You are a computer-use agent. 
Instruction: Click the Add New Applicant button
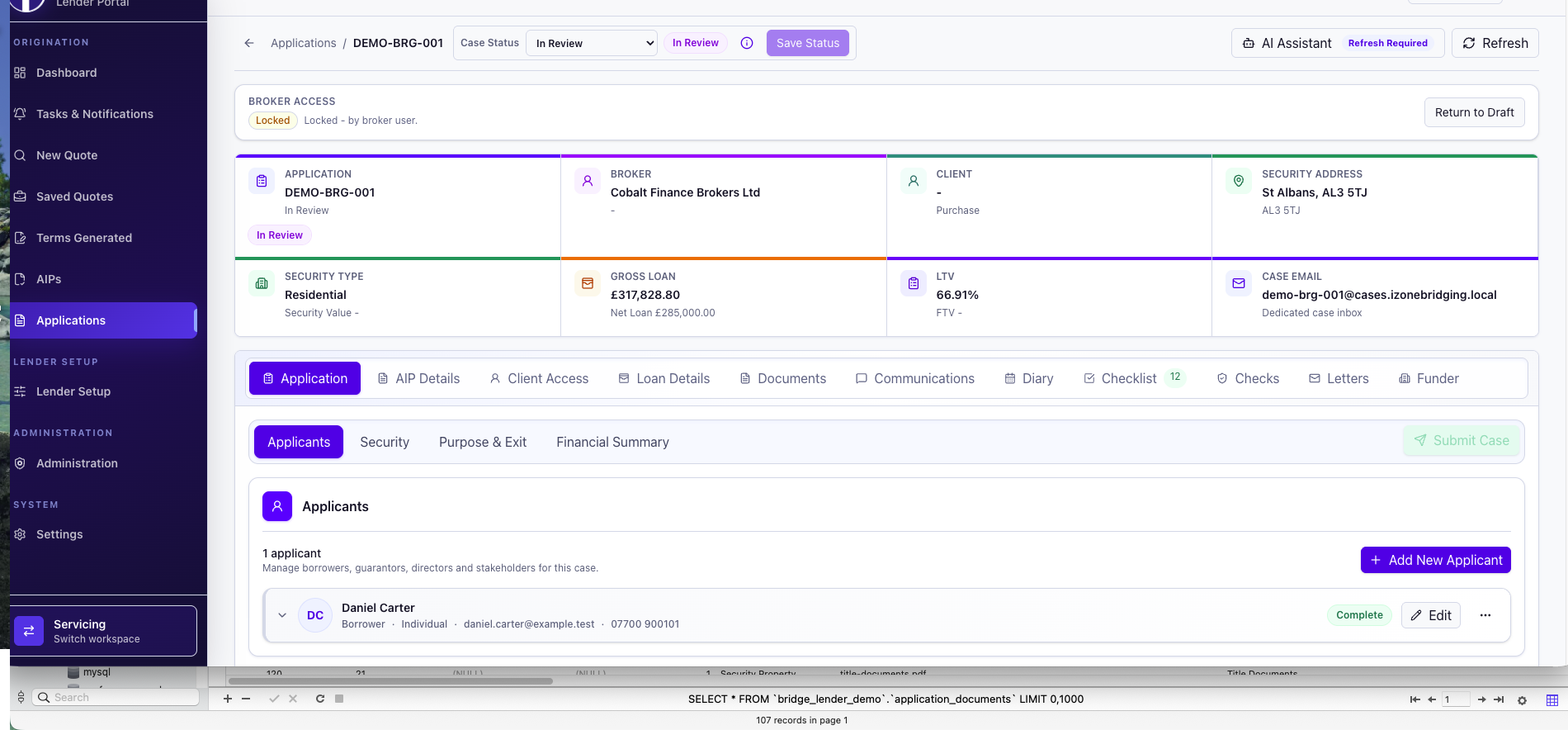[x=1435, y=560]
